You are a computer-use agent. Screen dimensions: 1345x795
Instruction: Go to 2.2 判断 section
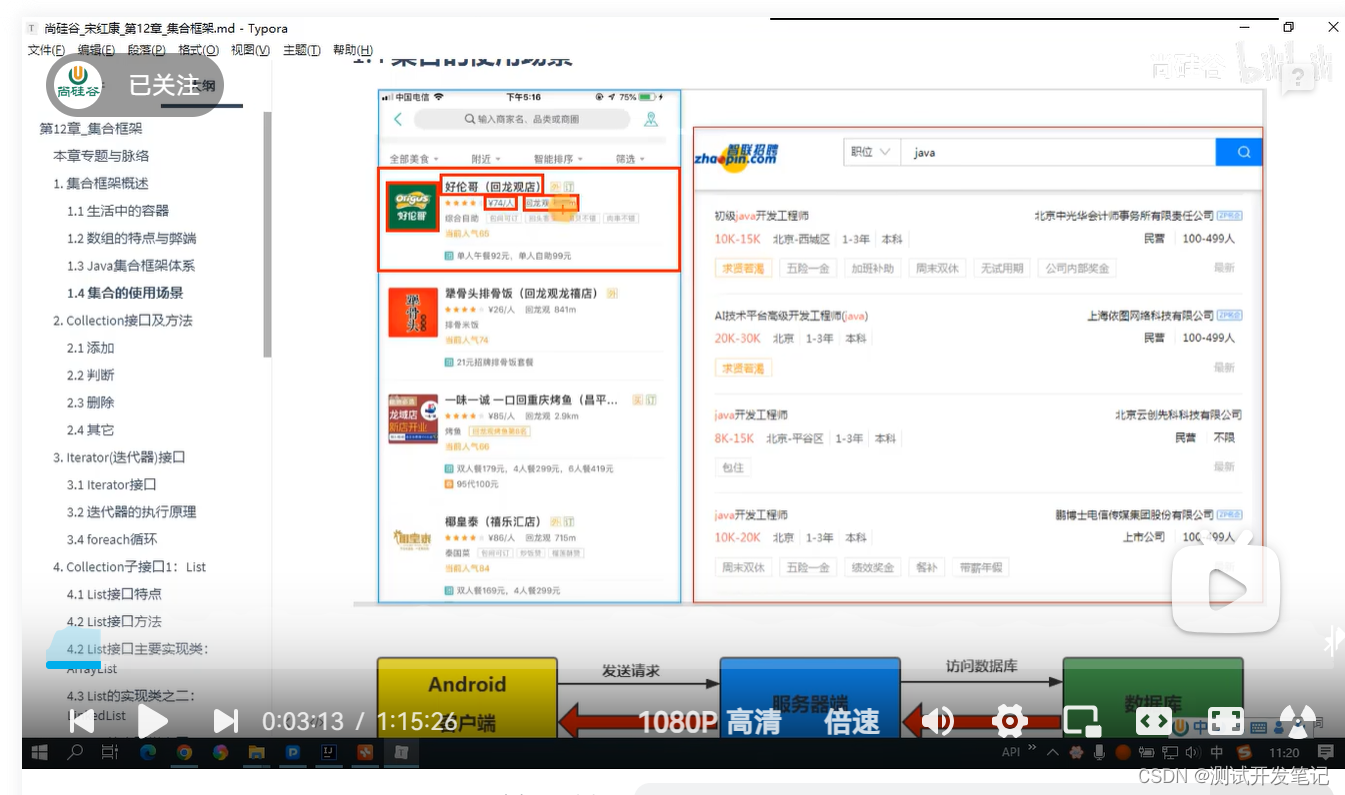91,375
